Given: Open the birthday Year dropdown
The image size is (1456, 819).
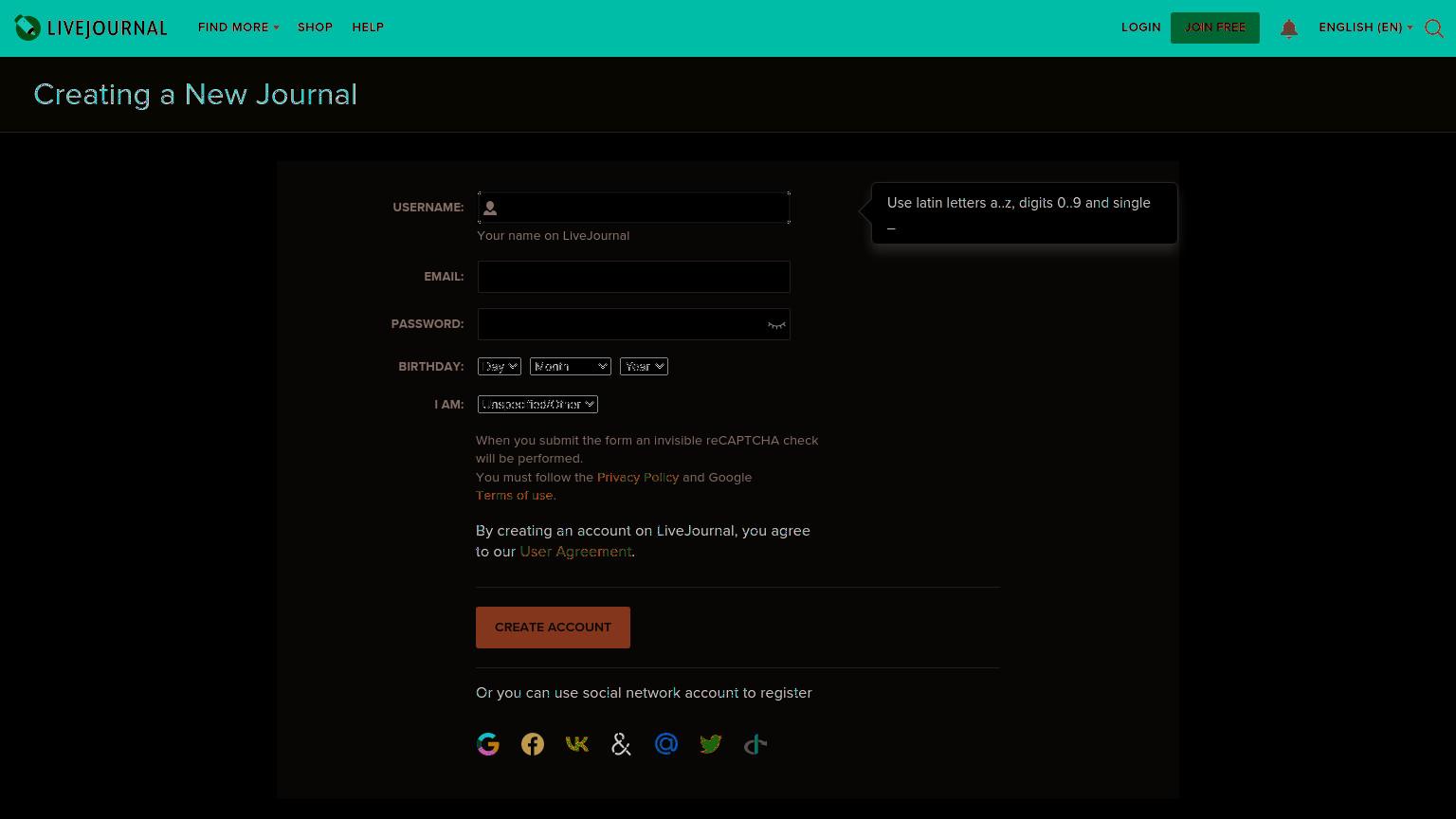Looking at the screenshot, I should [x=645, y=366].
